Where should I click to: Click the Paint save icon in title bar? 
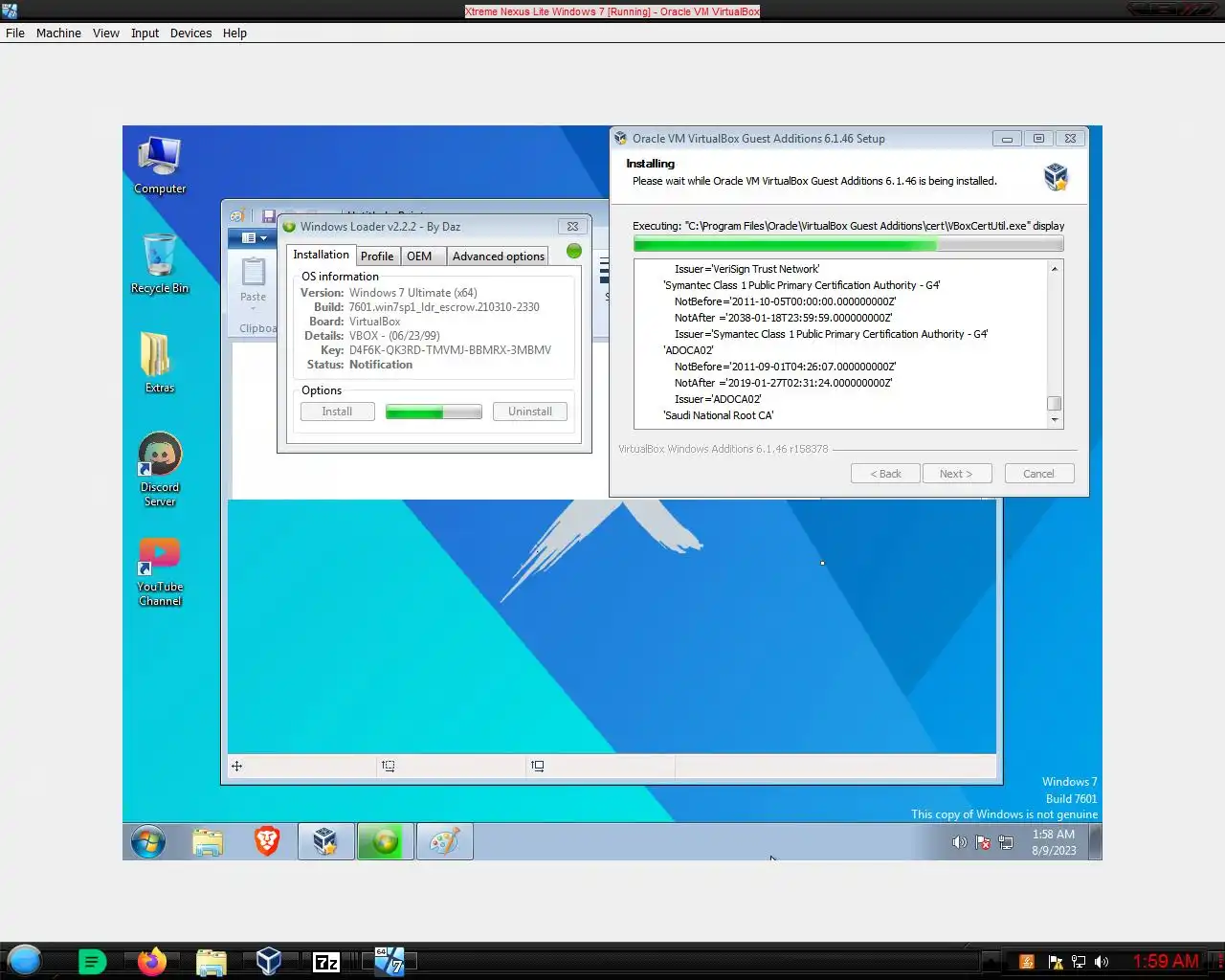269,216
